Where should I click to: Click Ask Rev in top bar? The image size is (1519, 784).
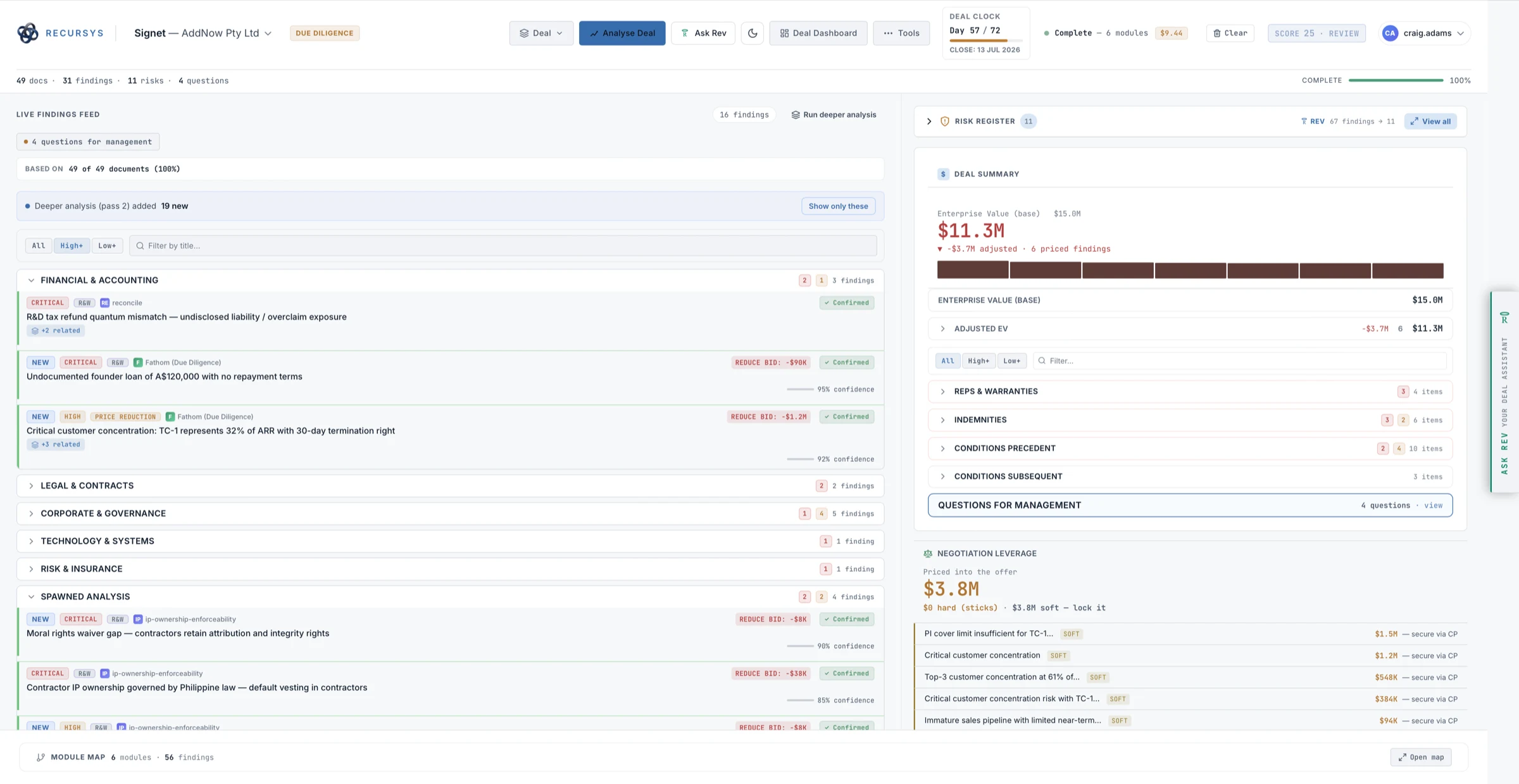click(x=703, y=33)
